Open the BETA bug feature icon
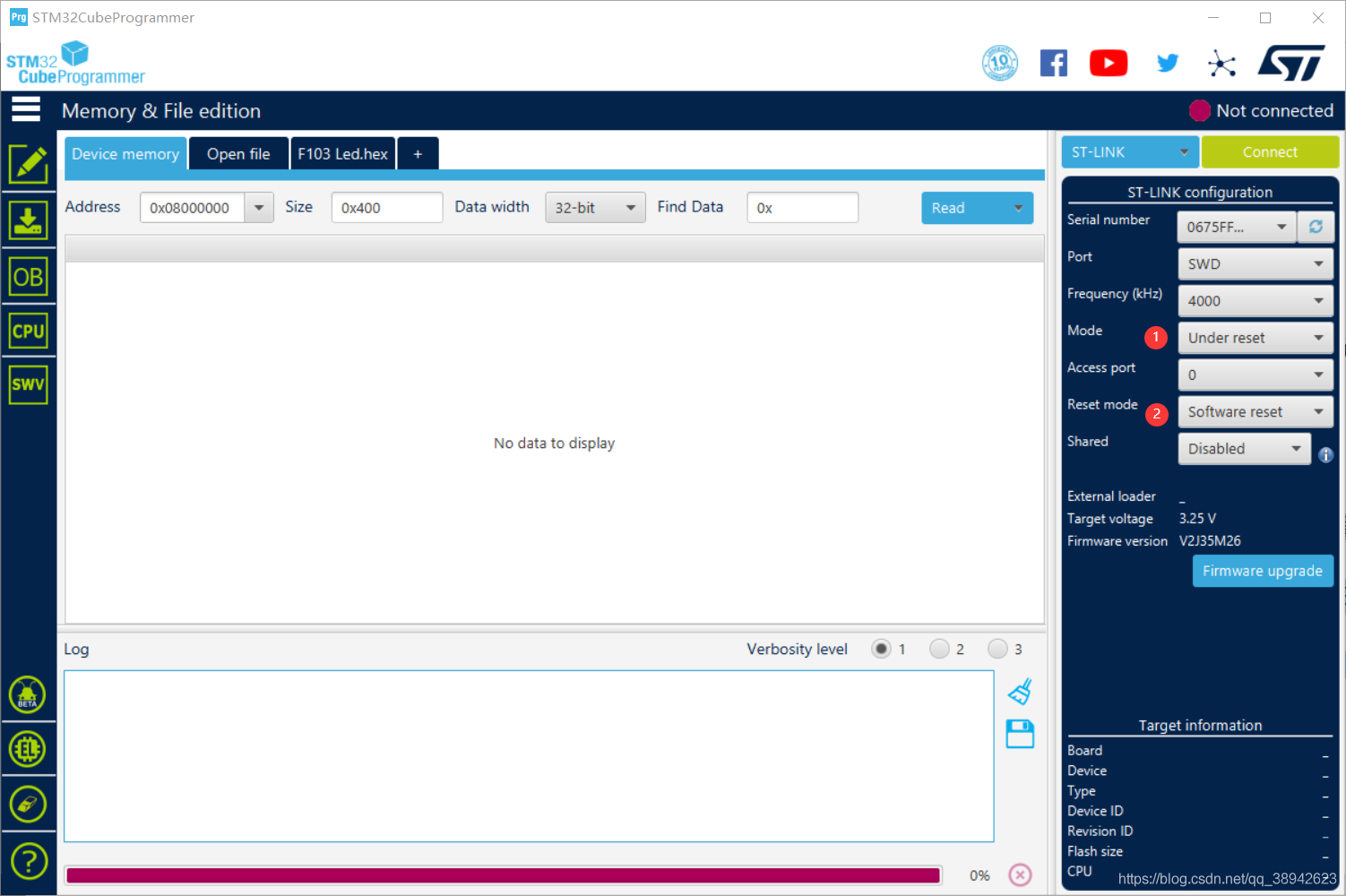1346x896 pixels. coord(28,694)
